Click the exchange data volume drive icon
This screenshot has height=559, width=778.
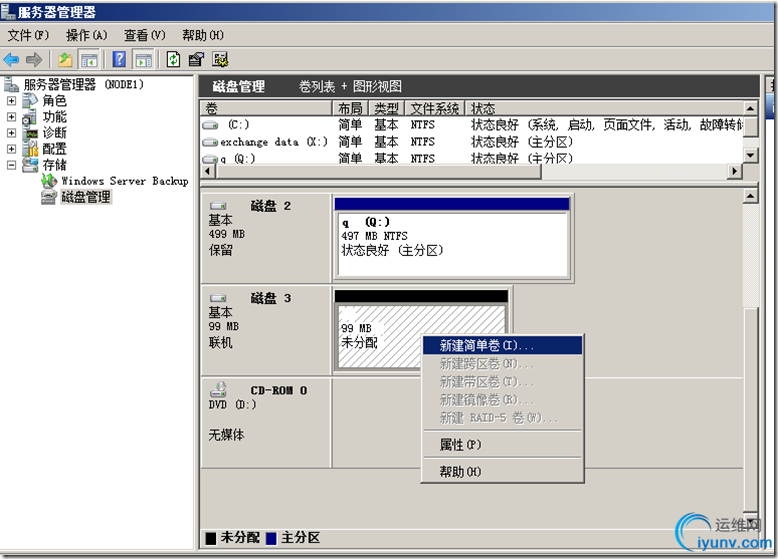pyautogui.click(x=210, y=142)
